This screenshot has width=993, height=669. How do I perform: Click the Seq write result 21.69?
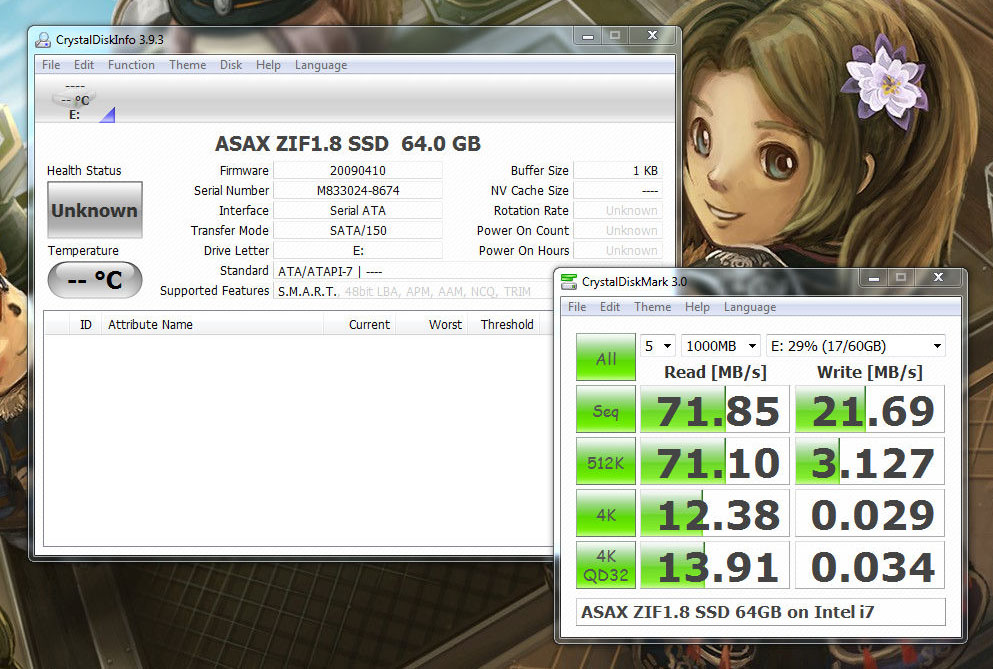point(870,409)
